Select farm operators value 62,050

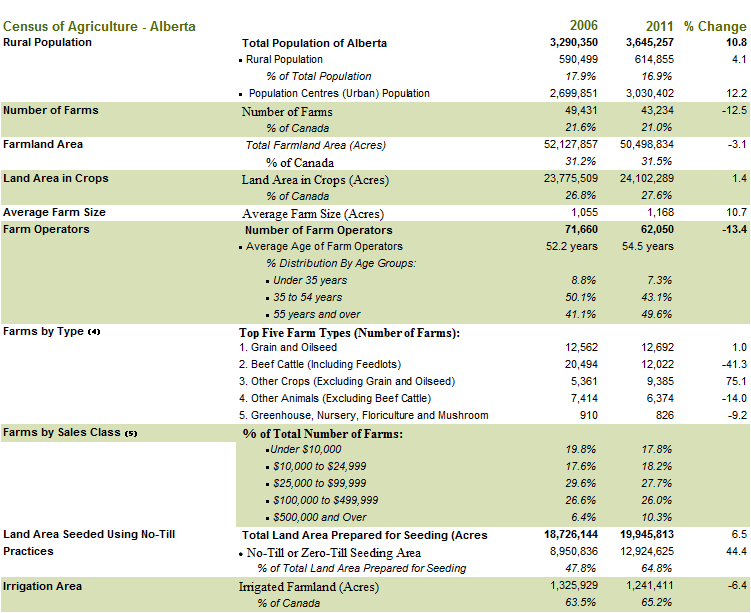657,229
